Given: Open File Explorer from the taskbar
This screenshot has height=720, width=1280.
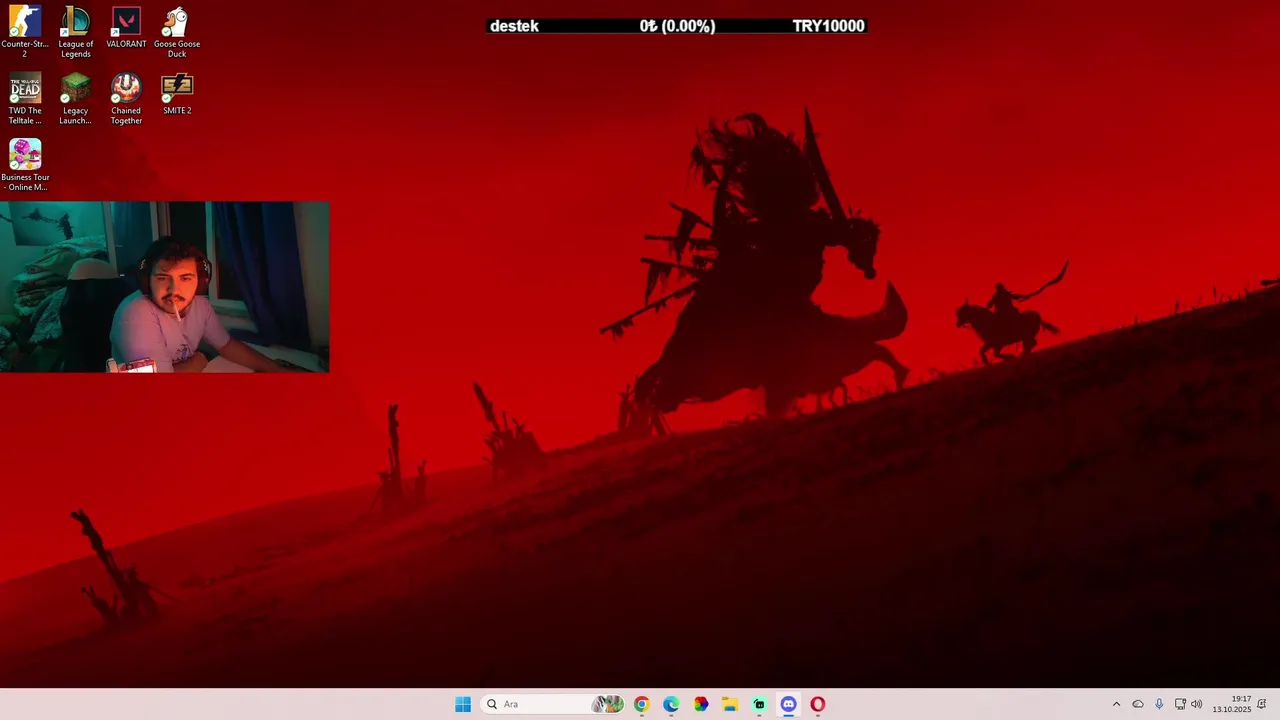Looking at the screenshot, I should coord(730,704).
